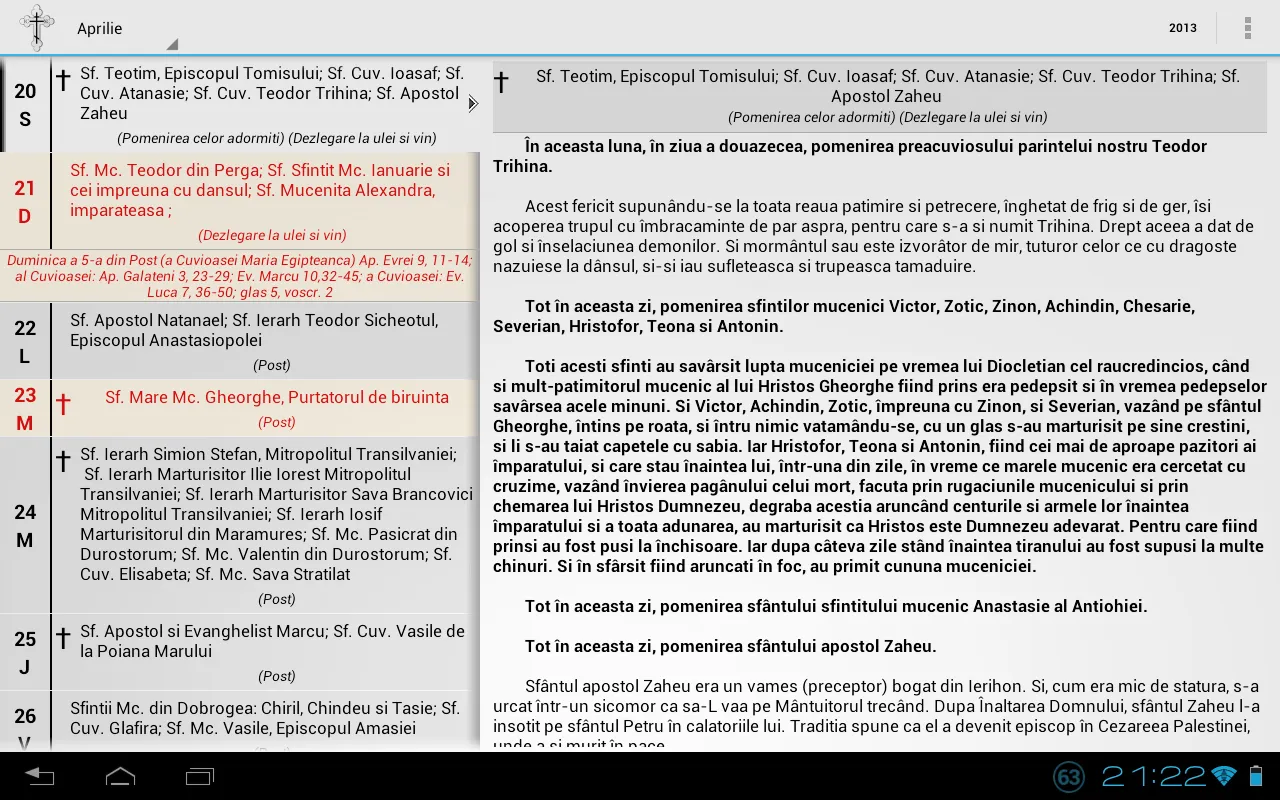Tap the cross icon beside day 25

pos(63,638)
